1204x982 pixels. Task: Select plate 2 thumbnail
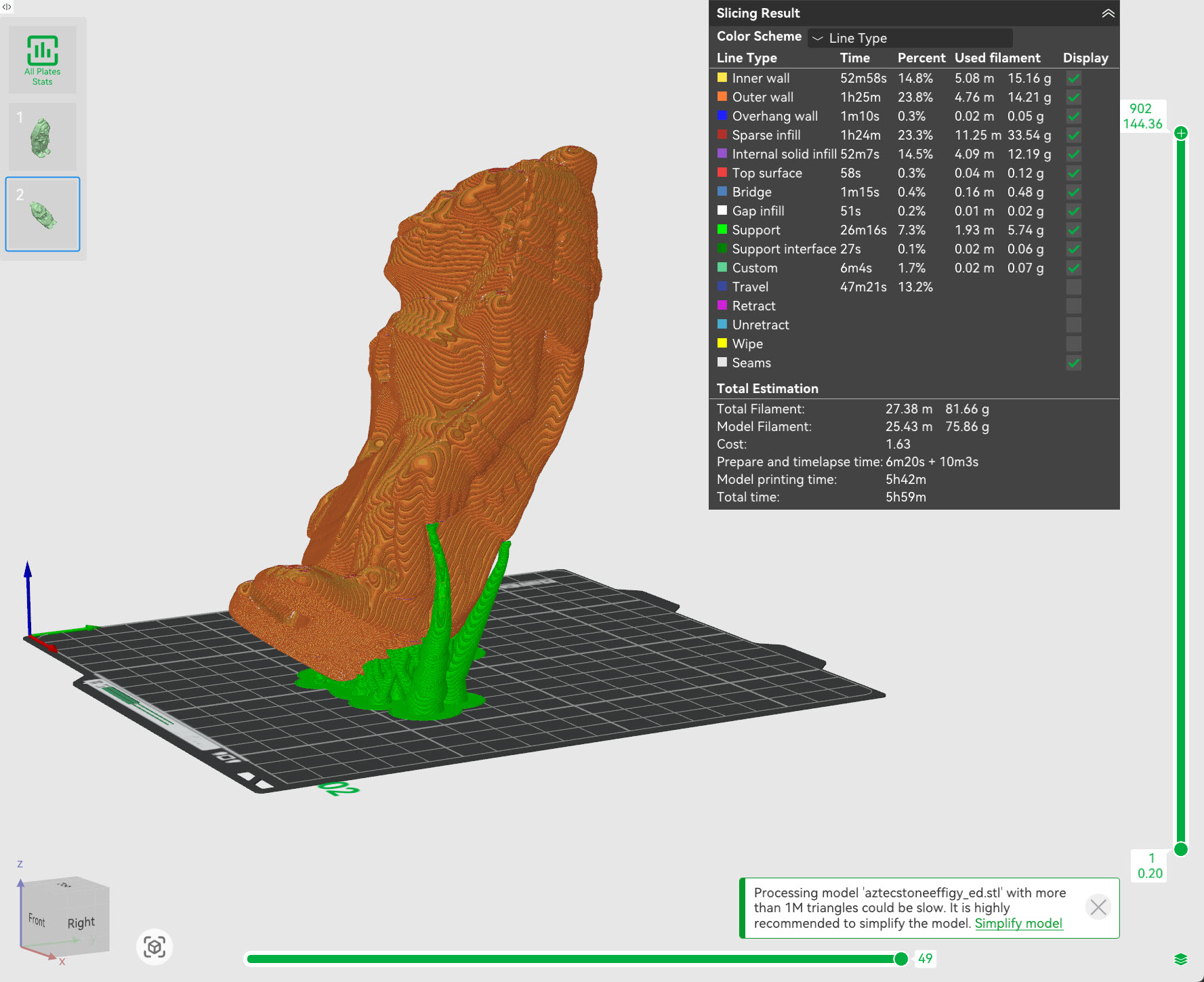43,214
